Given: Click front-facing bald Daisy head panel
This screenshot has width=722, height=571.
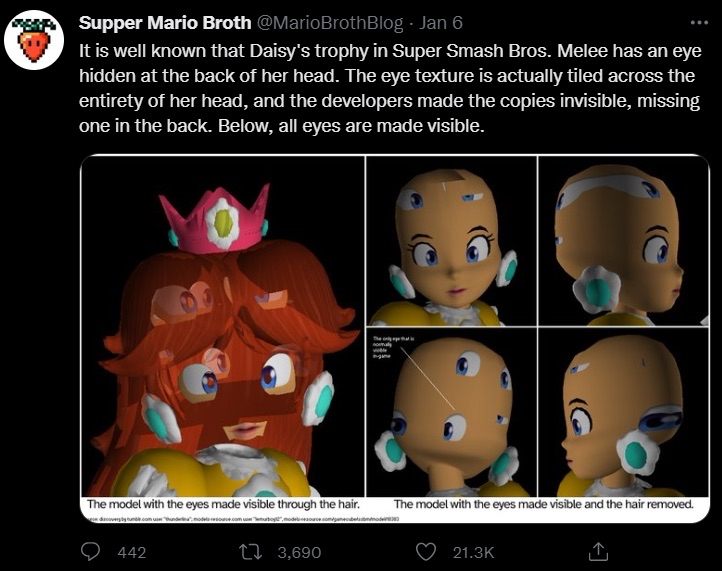Looking at the screenshot, I should 451,241.
